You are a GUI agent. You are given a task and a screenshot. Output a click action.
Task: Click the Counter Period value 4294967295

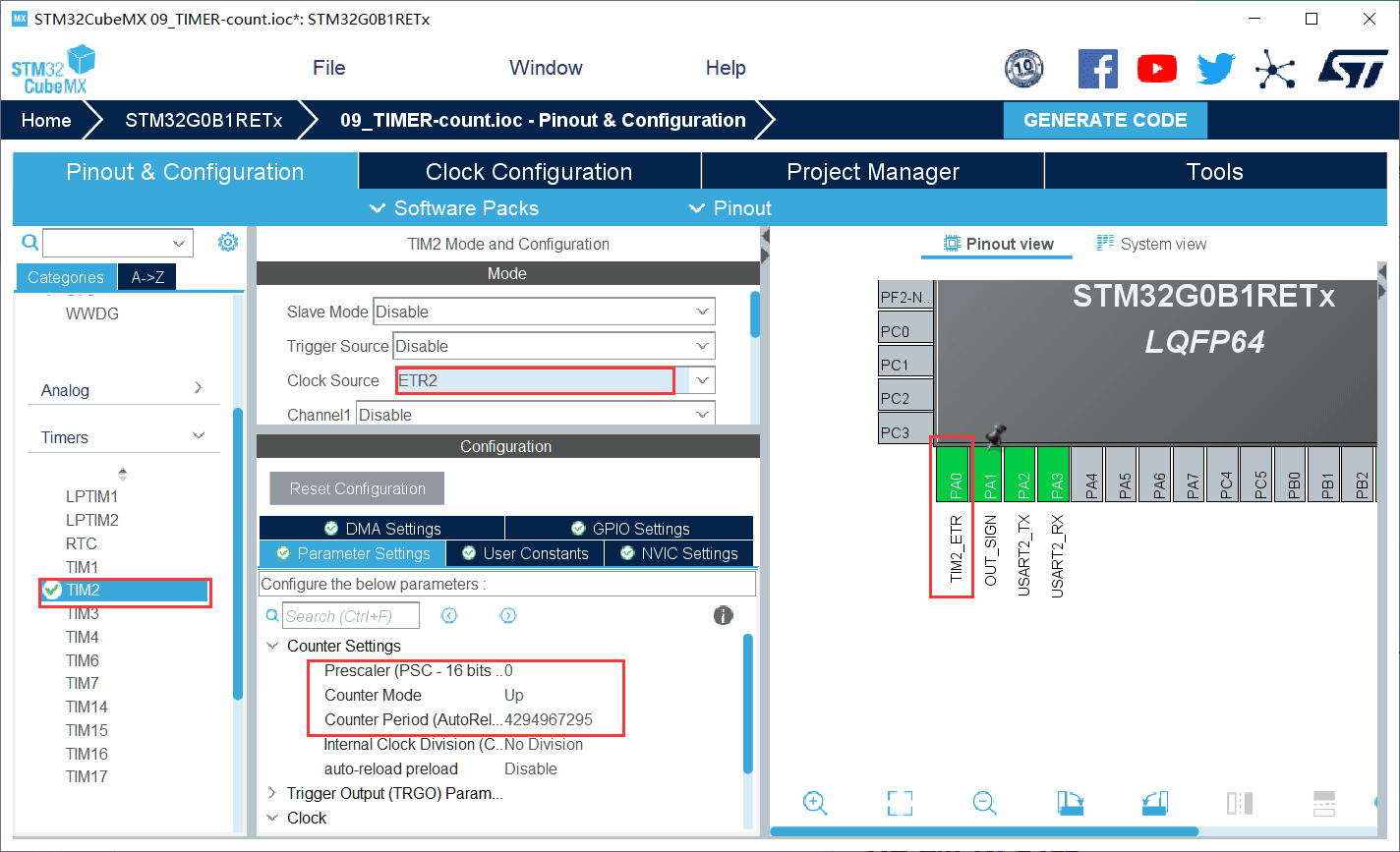[549, 719]
